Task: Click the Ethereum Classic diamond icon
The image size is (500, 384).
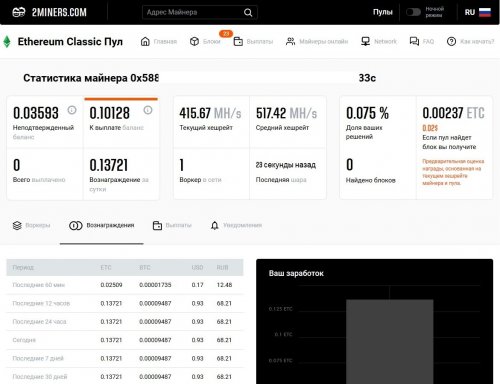Action: (x=7, y=42)
